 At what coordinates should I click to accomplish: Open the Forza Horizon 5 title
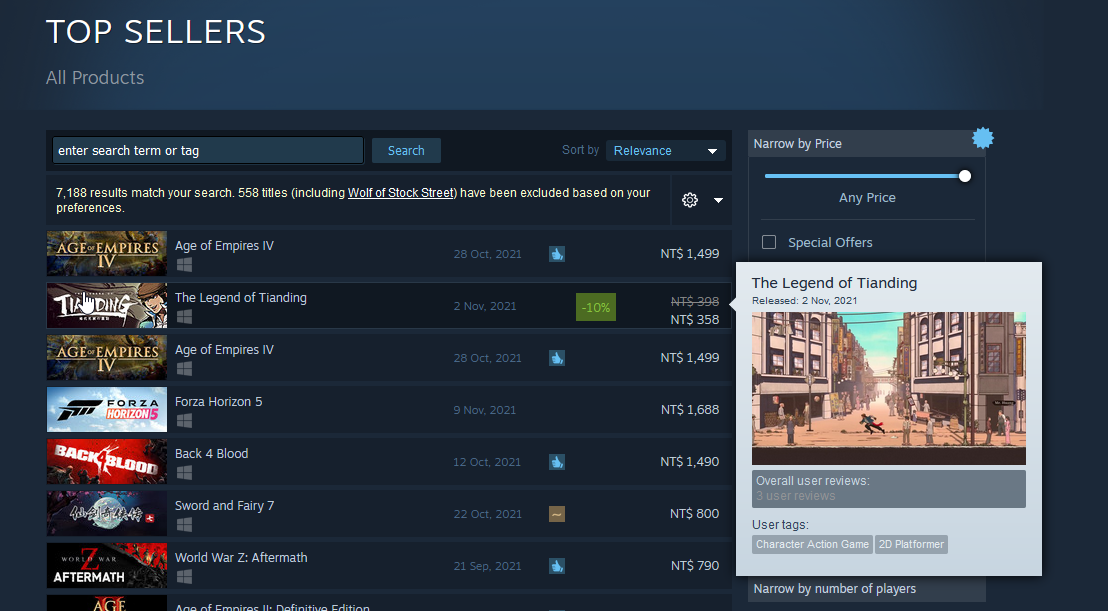tap(218, 401)
